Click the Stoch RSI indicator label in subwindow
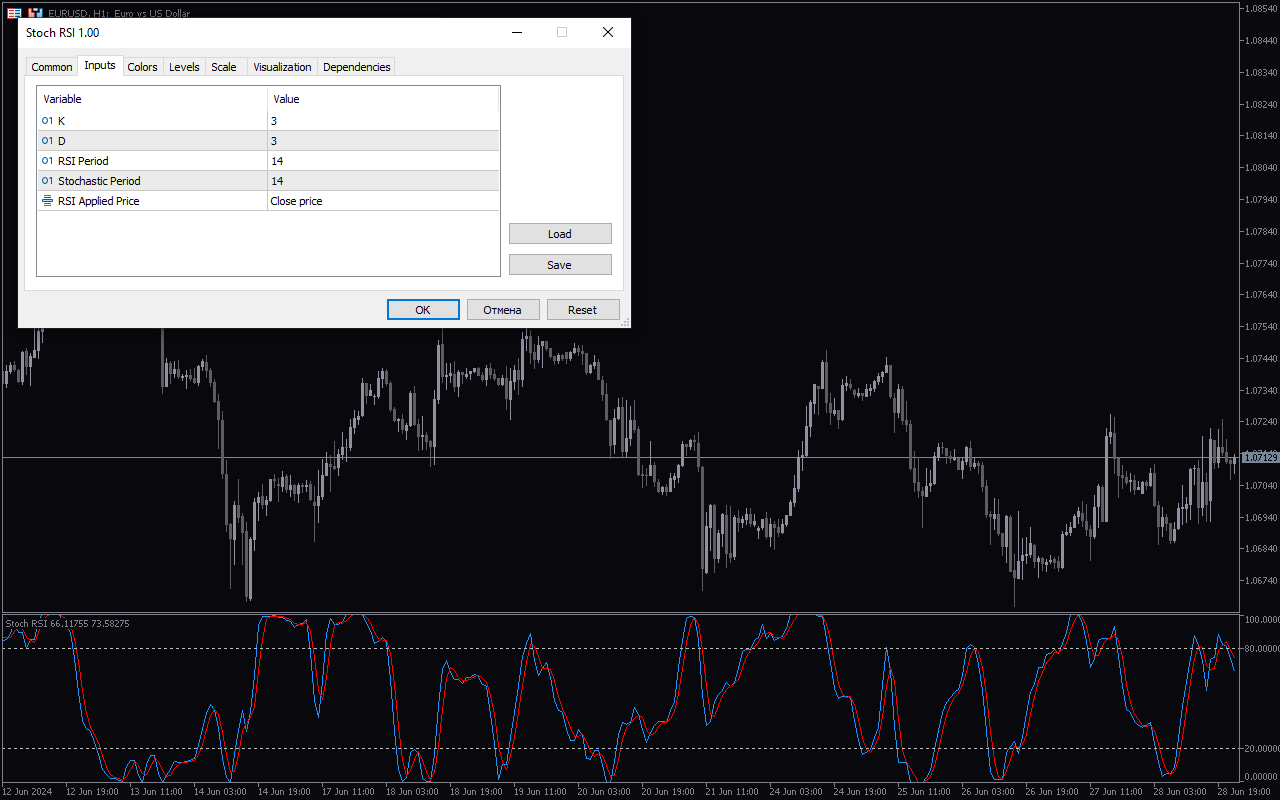 pos(67,624)
